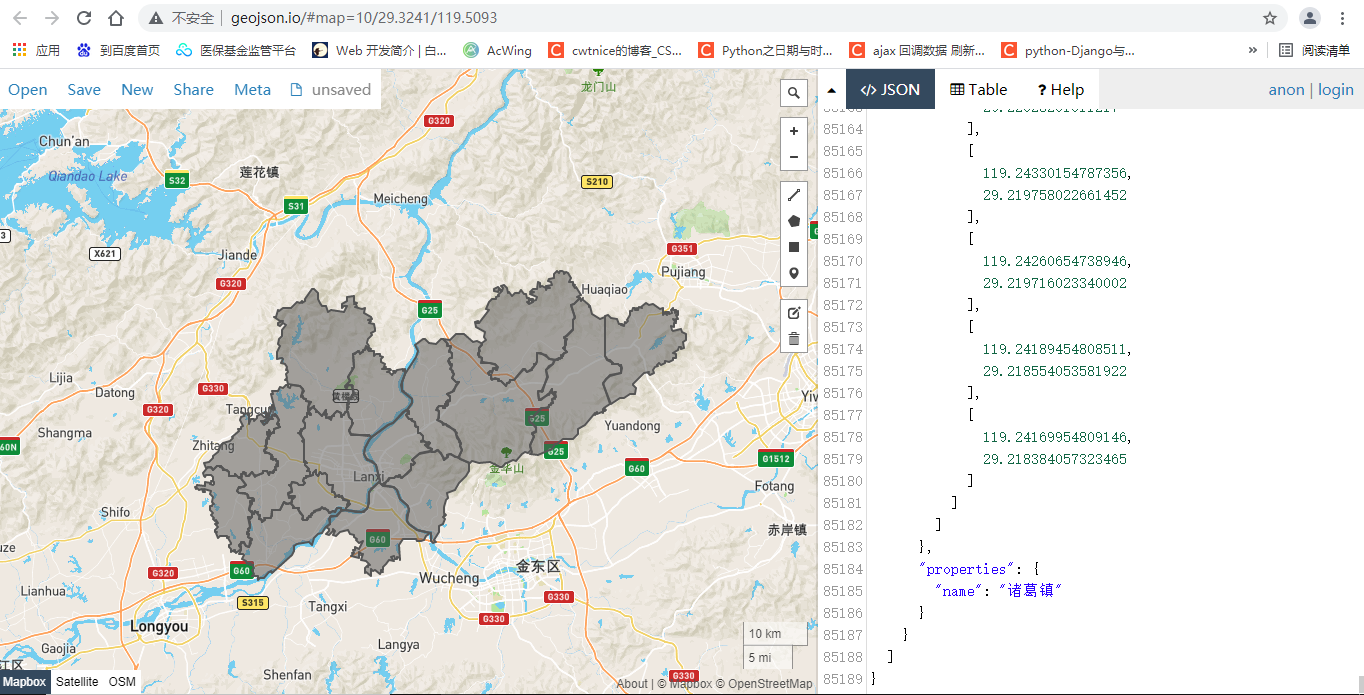
Task: Click the Pujiang label on map
Action: 684,272
